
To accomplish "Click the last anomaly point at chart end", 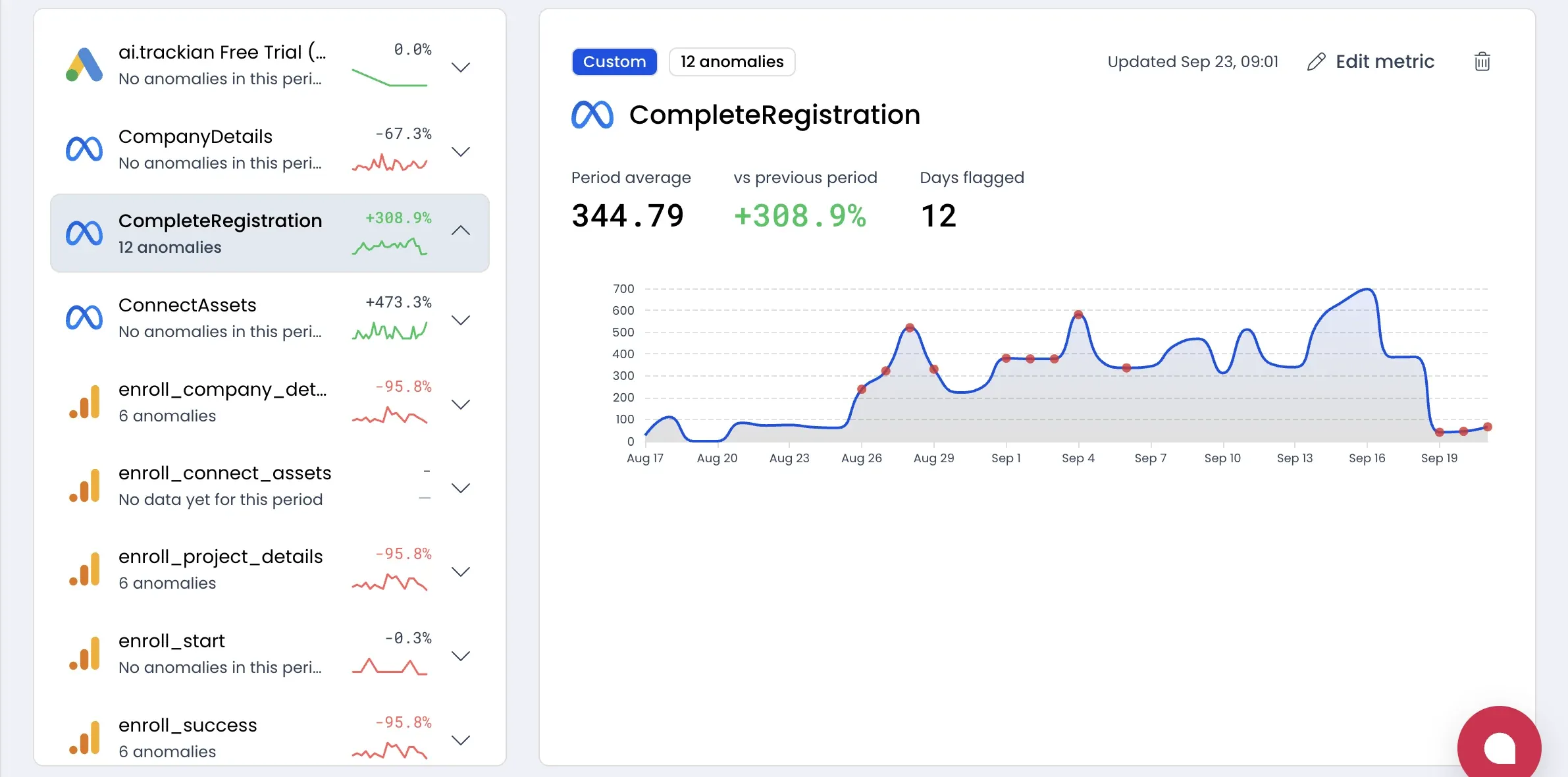I will [x=1488, y=427].
